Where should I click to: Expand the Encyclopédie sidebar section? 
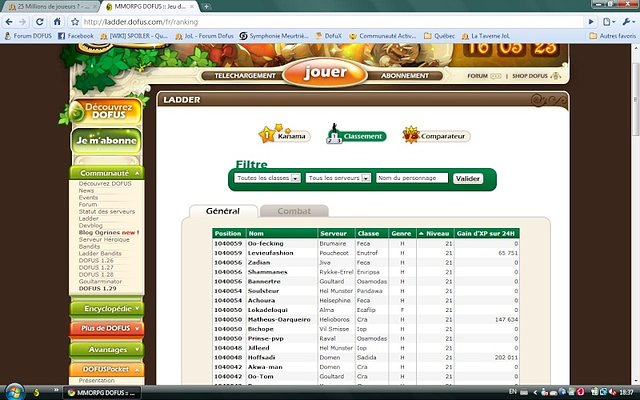click(x=105, y=309)
